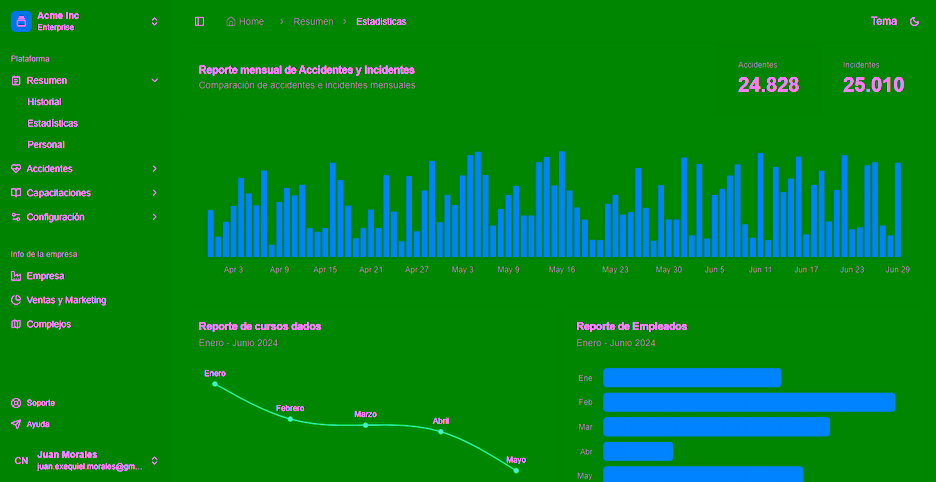Toggle dark mode moon icon

click(914, 21)
